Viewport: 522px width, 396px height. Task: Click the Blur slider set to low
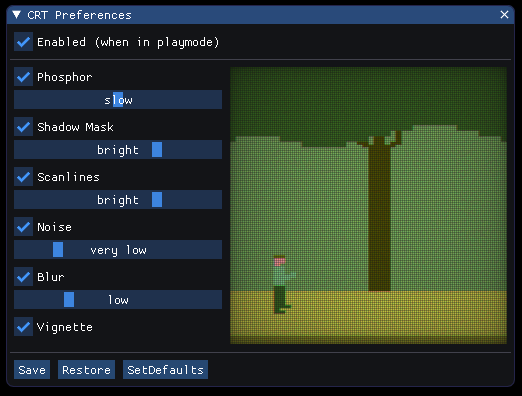[x=118, y=300]
